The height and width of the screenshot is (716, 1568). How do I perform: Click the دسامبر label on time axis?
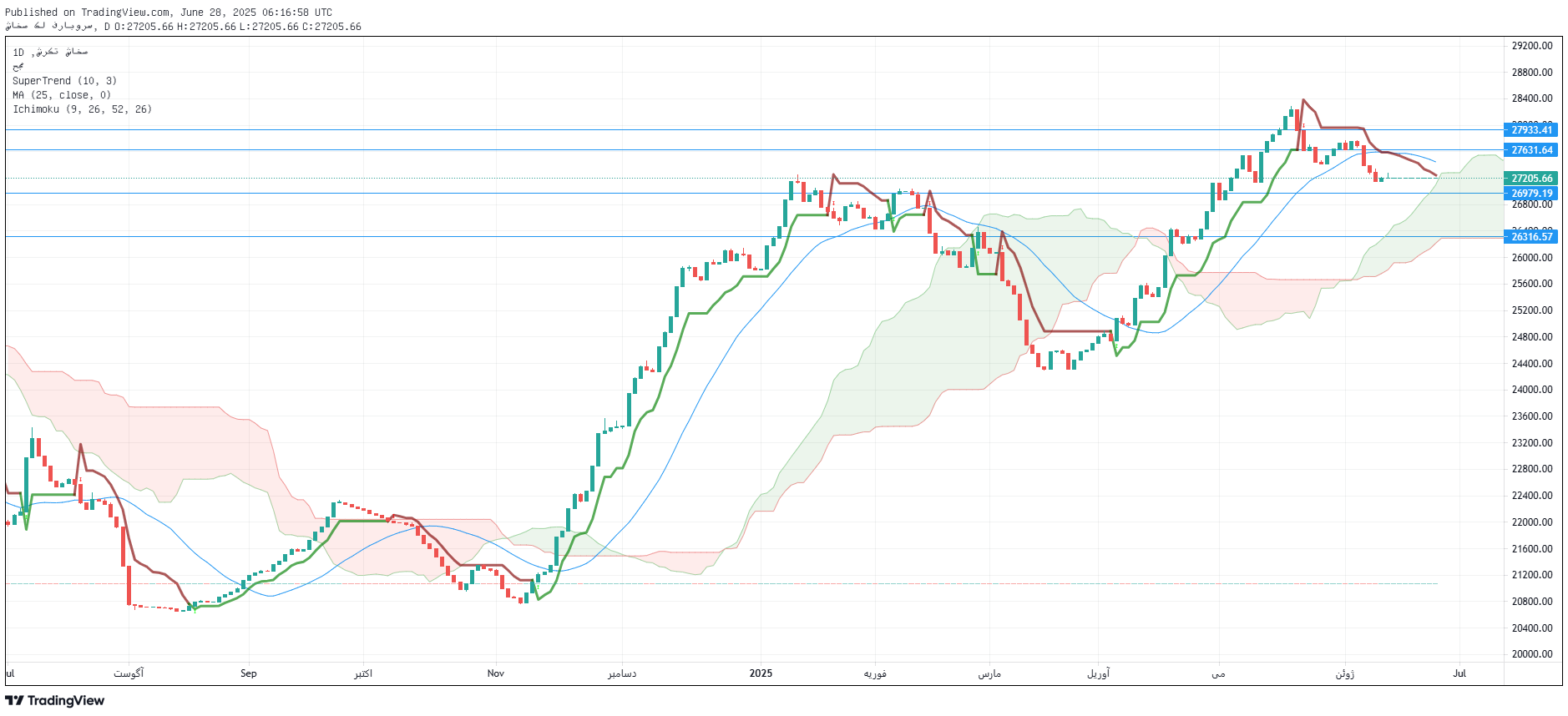622,673
